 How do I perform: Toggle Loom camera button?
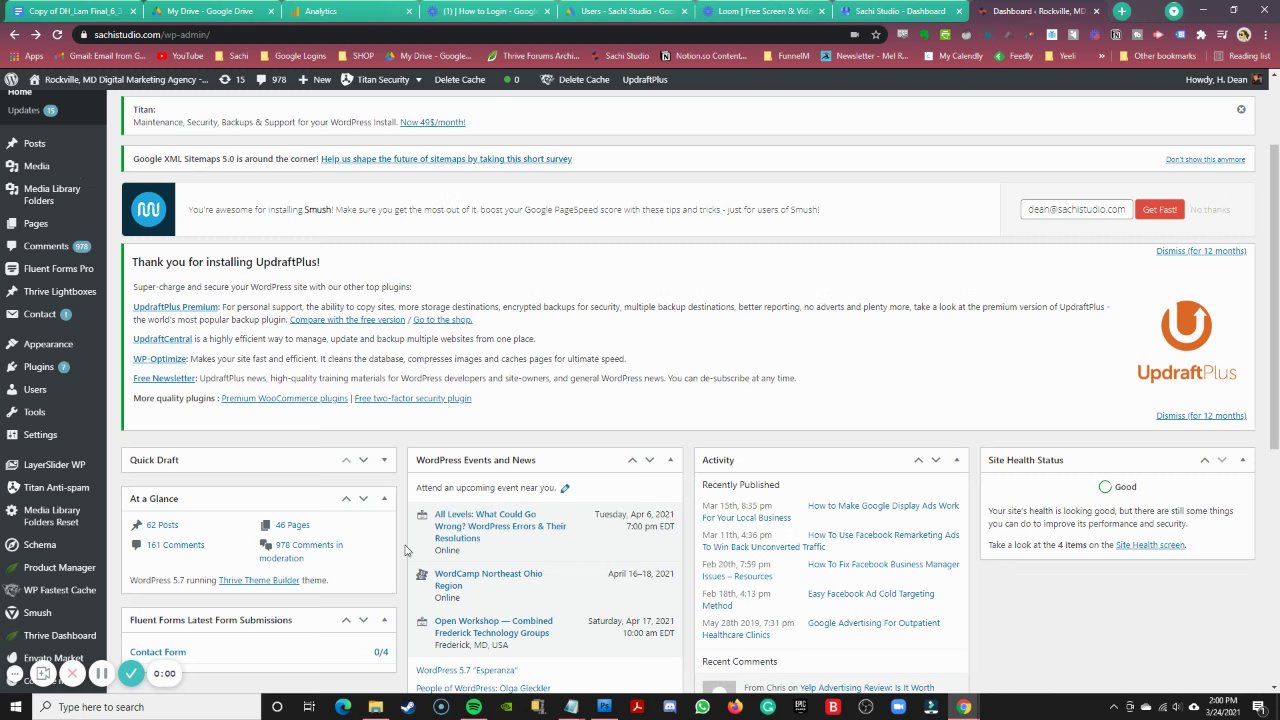[43, 674]
